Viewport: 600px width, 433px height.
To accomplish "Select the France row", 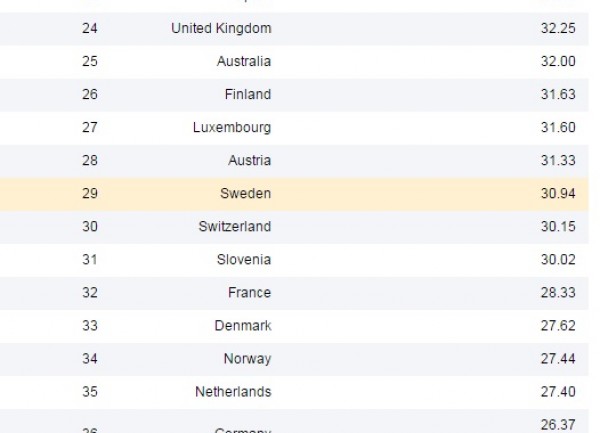I will [294, 293].
